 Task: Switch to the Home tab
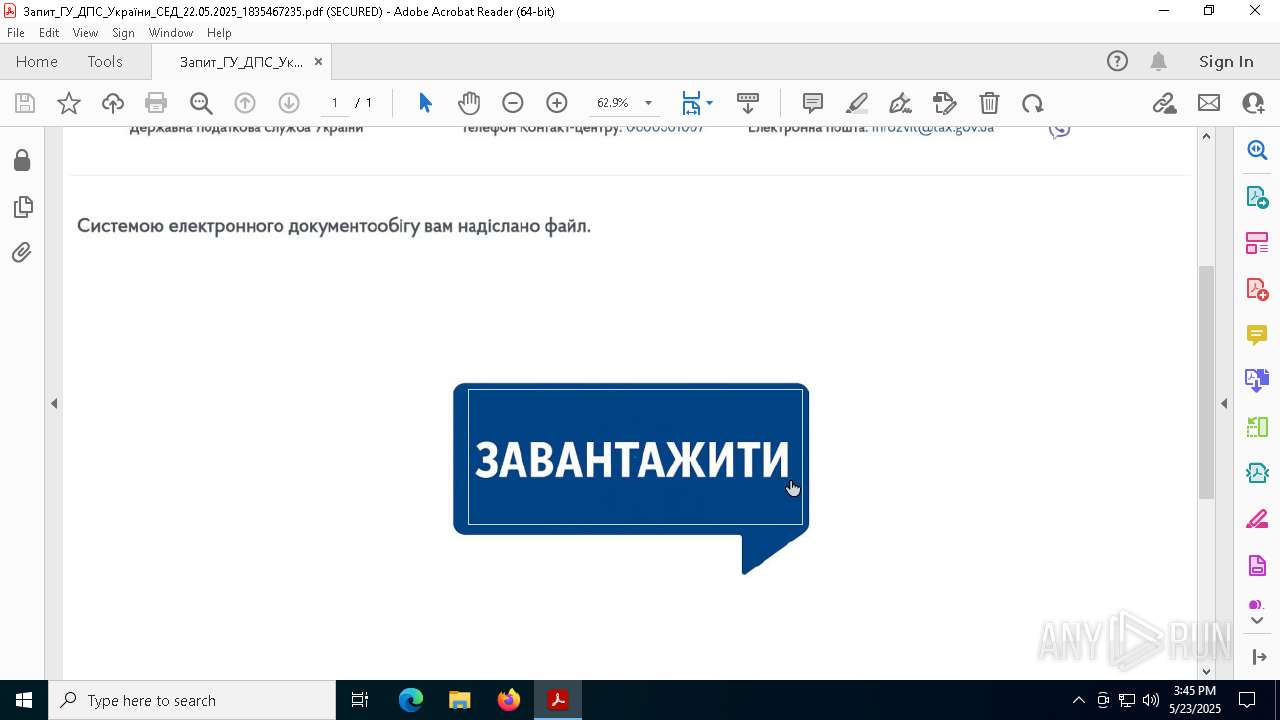[x=37, y=61]
